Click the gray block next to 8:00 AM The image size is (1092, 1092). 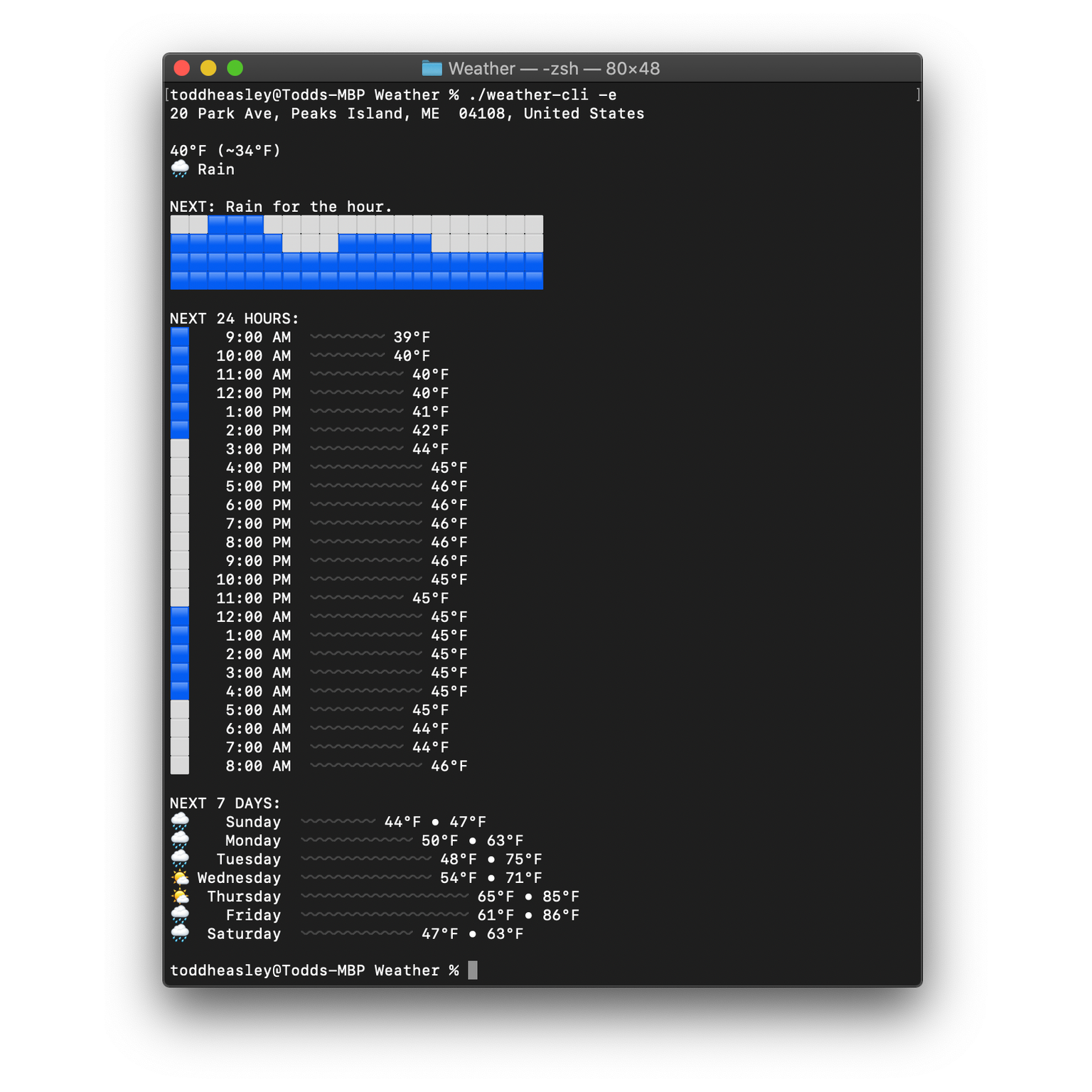[x=180, y=766]
